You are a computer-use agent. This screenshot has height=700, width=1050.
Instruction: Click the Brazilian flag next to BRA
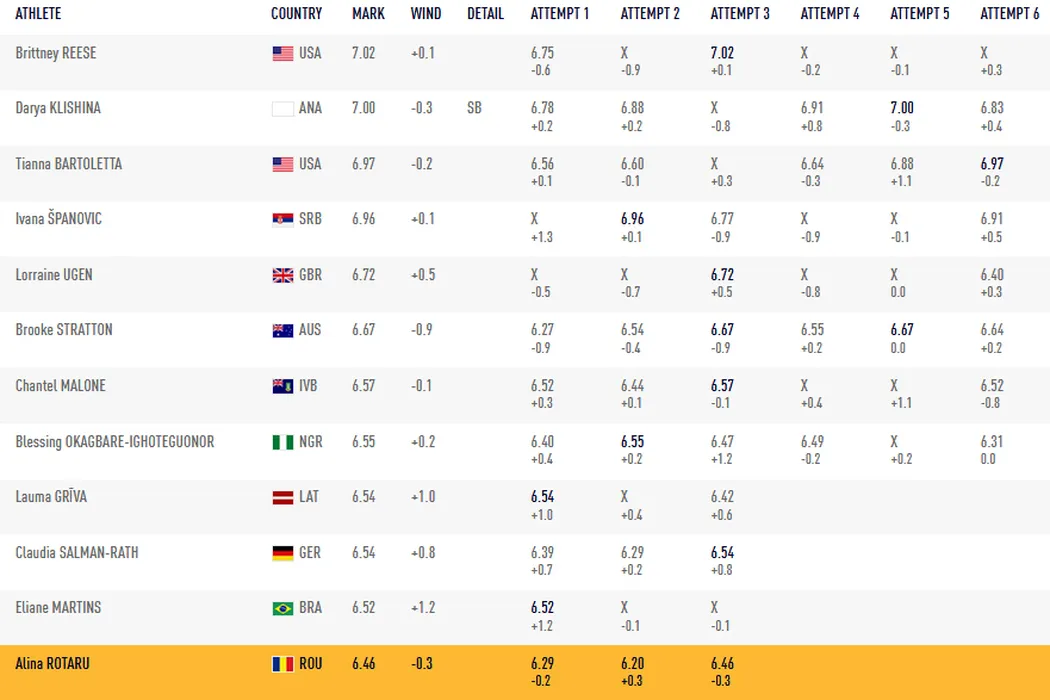coord(283,608)
